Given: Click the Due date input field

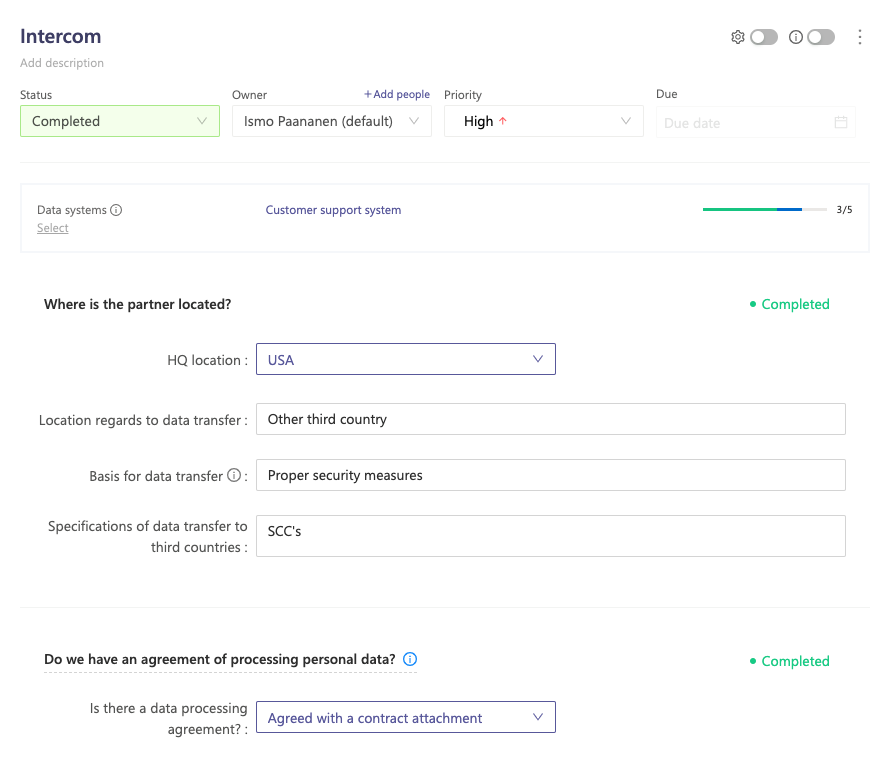Looking at the screenshot, I should coord(756,122).
